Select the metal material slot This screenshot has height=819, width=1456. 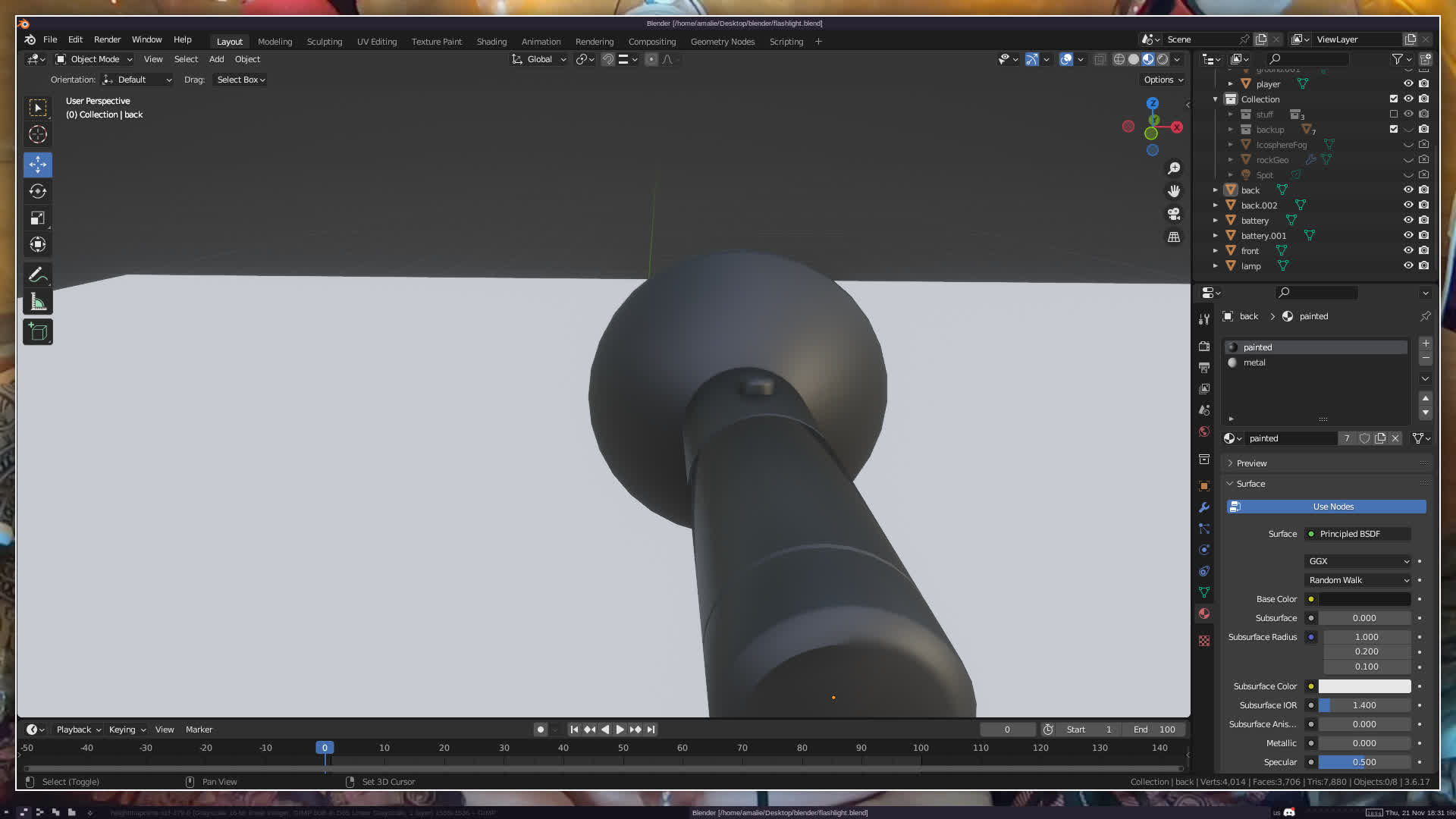pos(1254,362)
